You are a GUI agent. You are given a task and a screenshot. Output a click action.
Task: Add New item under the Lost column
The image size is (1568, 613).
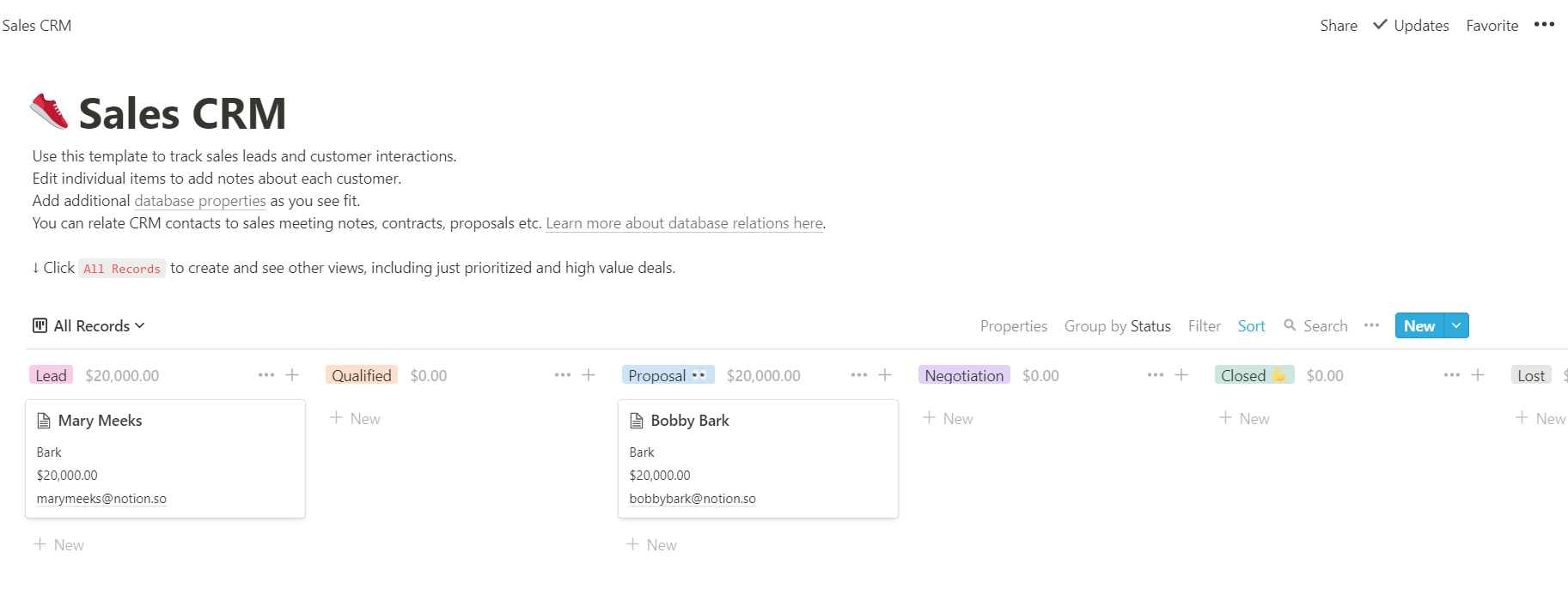tap(1541, 418)
